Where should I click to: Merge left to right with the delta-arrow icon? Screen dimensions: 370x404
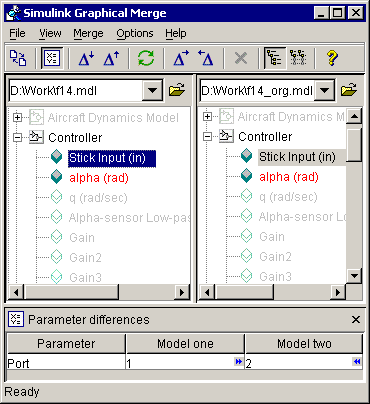[x=181, y=58]
